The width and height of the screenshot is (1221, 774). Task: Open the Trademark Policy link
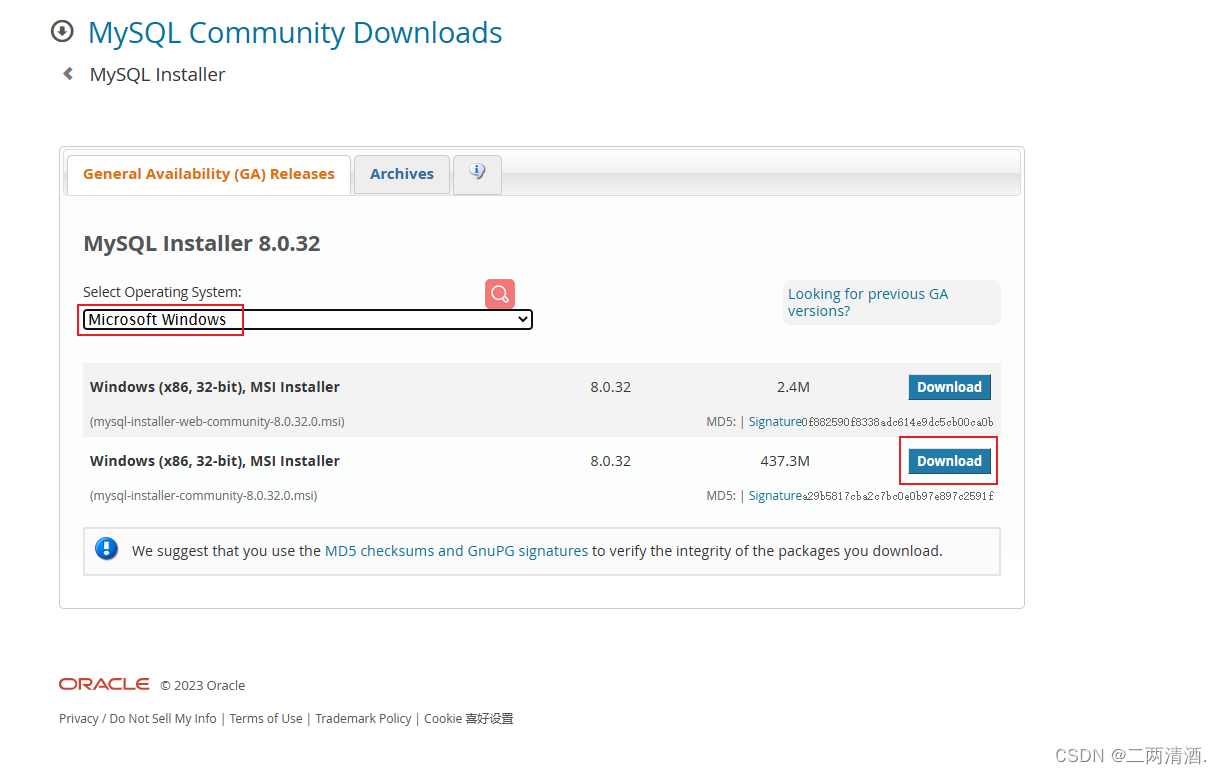click(x=363, y=718)
